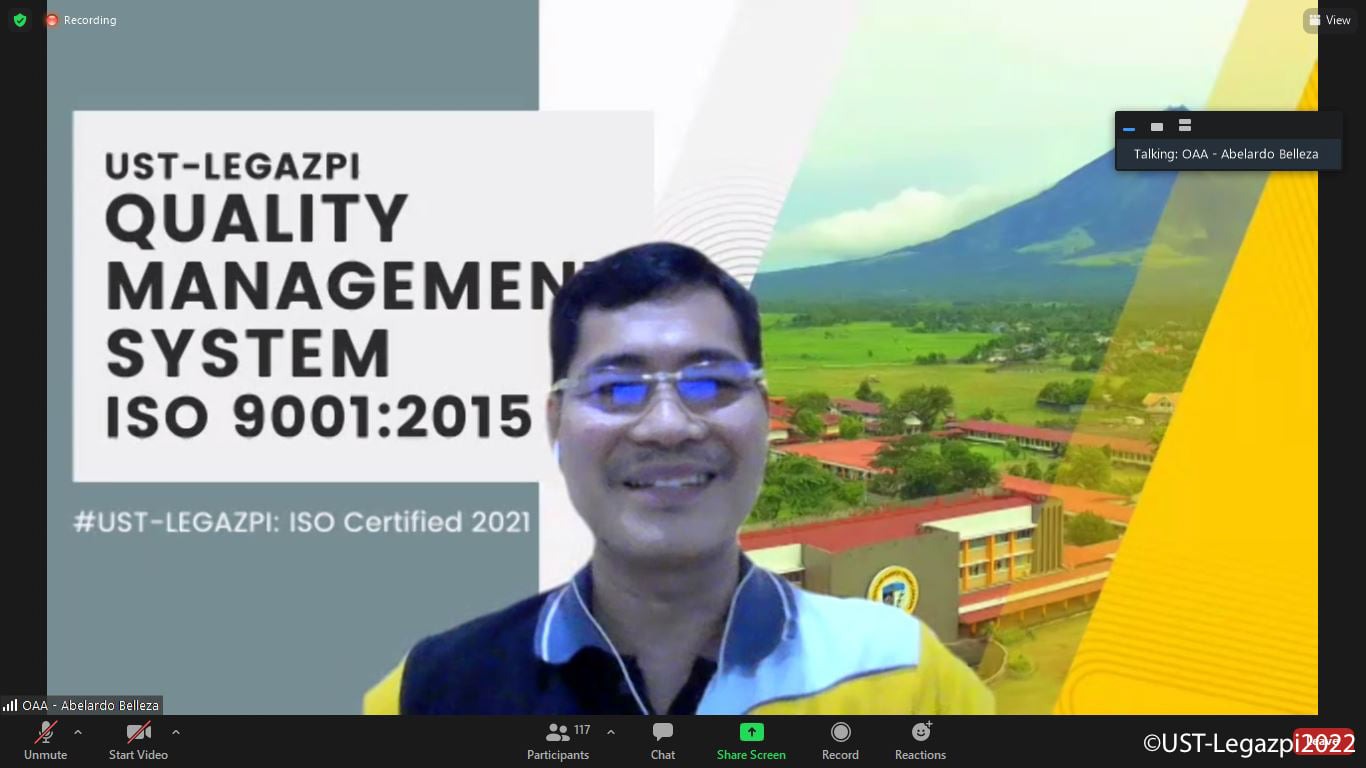Toggle the Record button in toolbar
Screen dimensions: 1366x768
[x=840, y=740]
